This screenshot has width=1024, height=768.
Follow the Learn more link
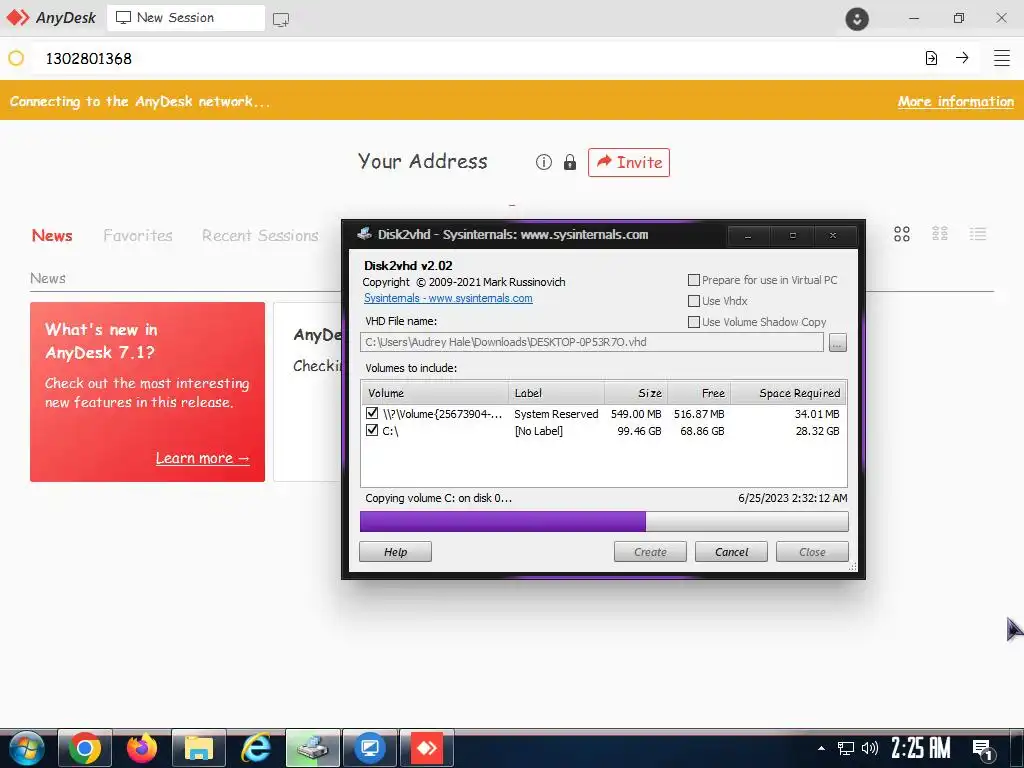[x=202, y=458]
